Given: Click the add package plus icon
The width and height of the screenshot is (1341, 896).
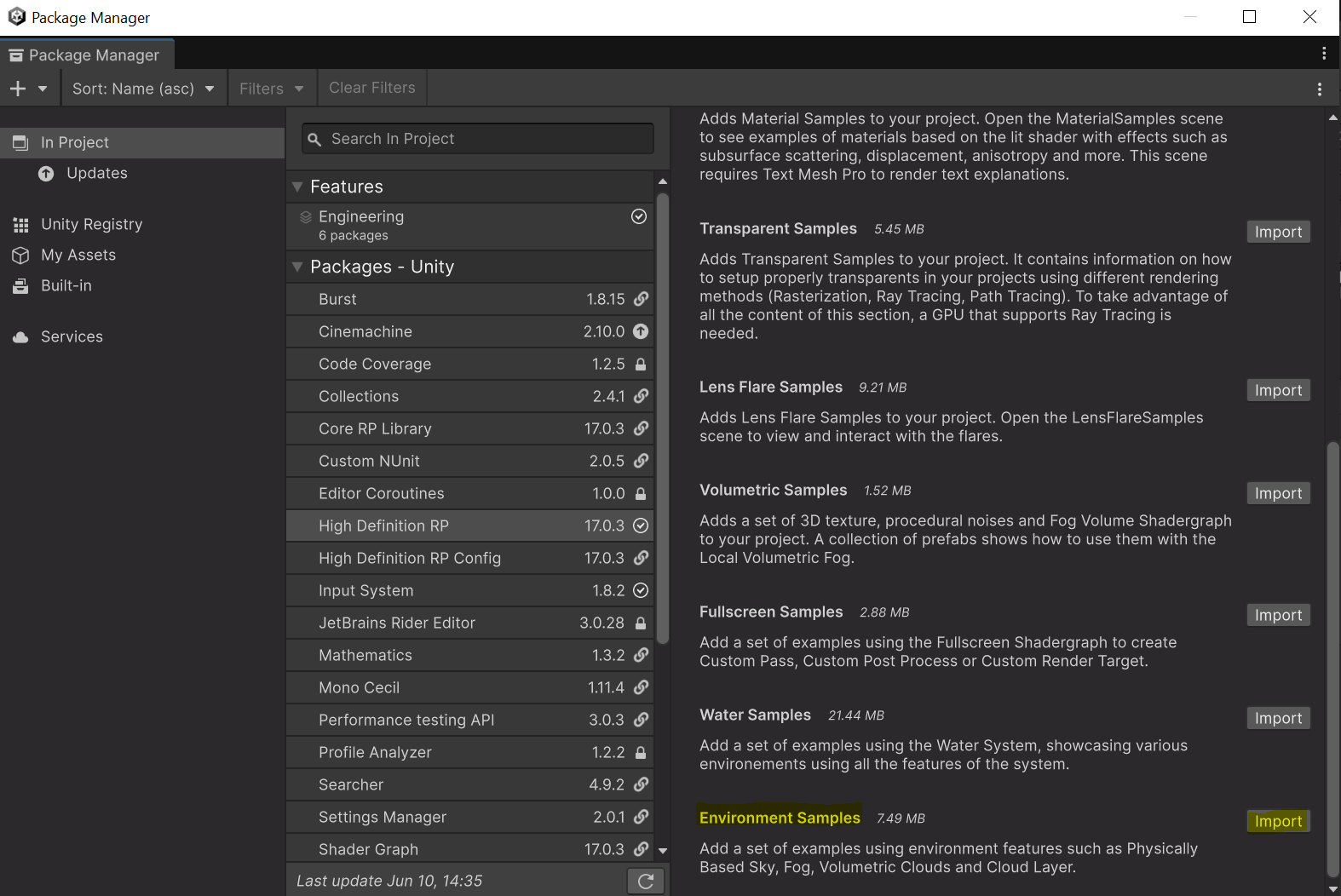Looking at the screenshot, I should [18, 89].
